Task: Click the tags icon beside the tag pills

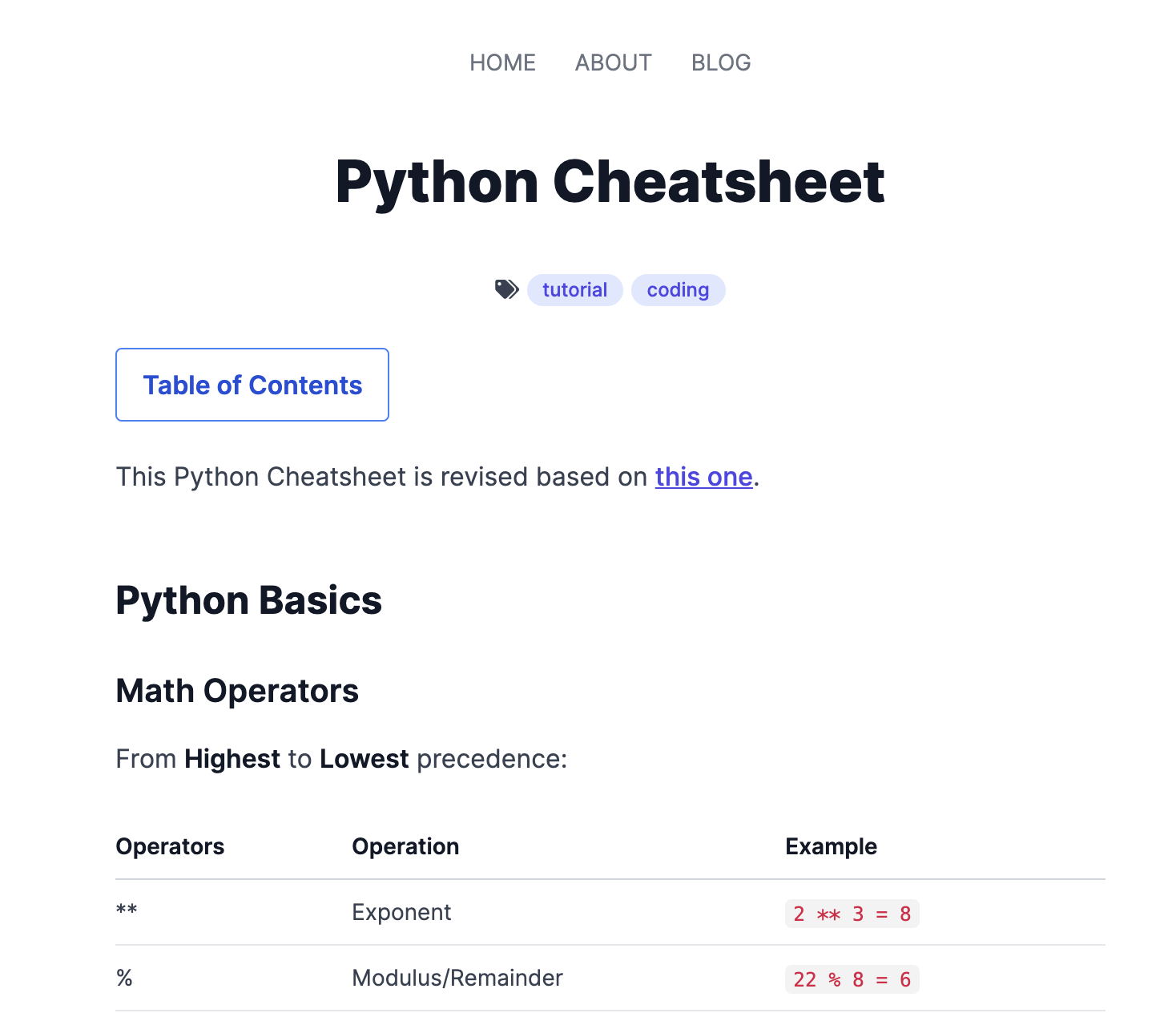Action: pyautogui.click(x=506, y=289)
